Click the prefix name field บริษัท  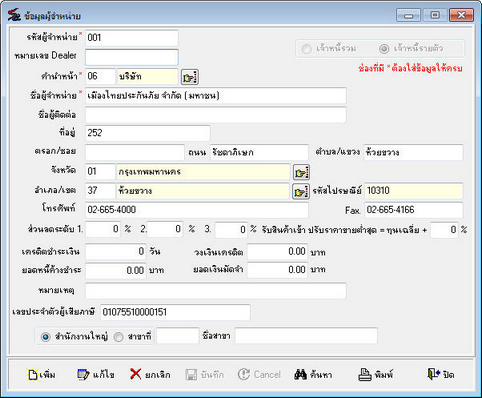pyautogui.click(x=147, y=76)
